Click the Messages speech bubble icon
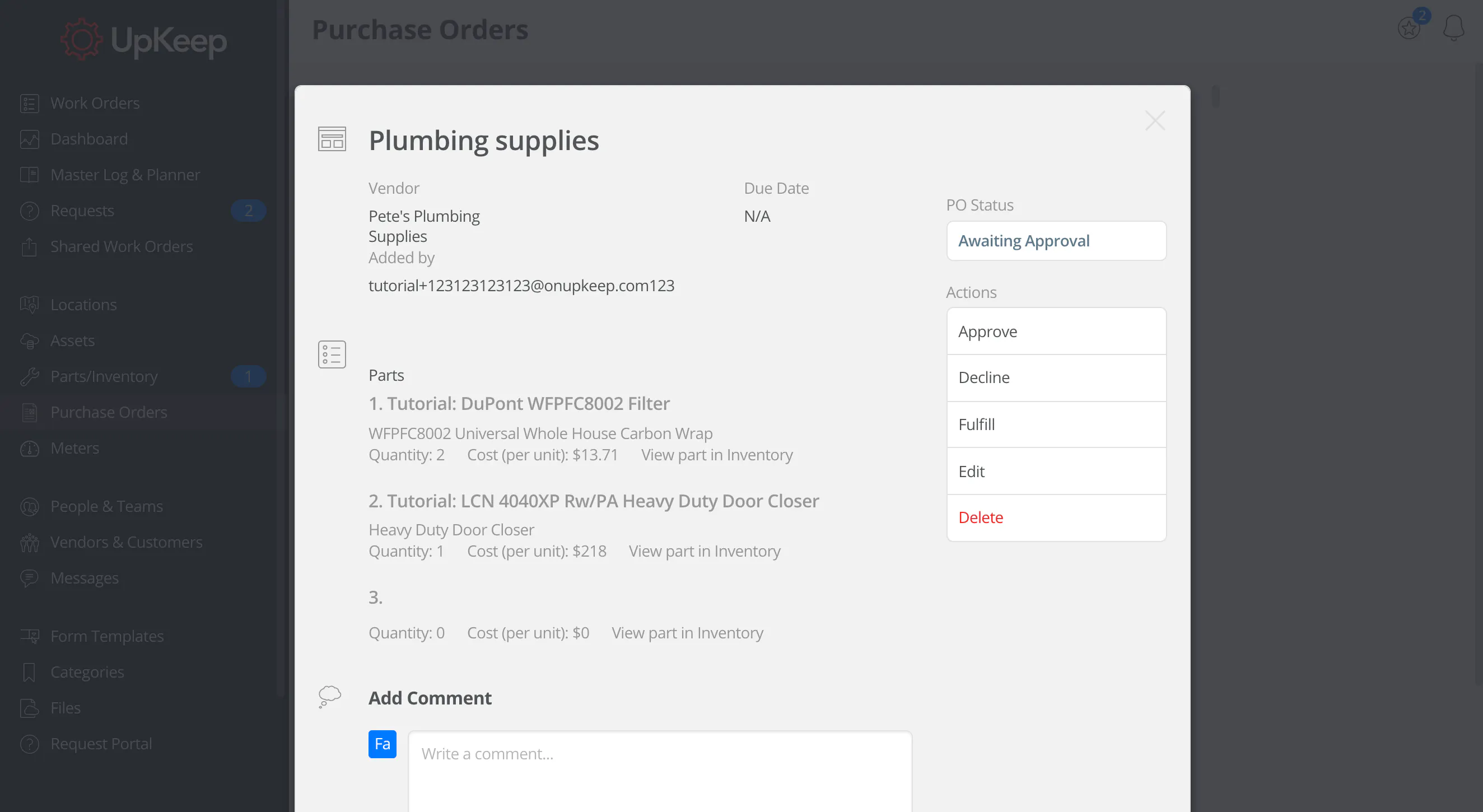Image resolution: width=1483 pixels, height=812 pixels. point(29,578)
